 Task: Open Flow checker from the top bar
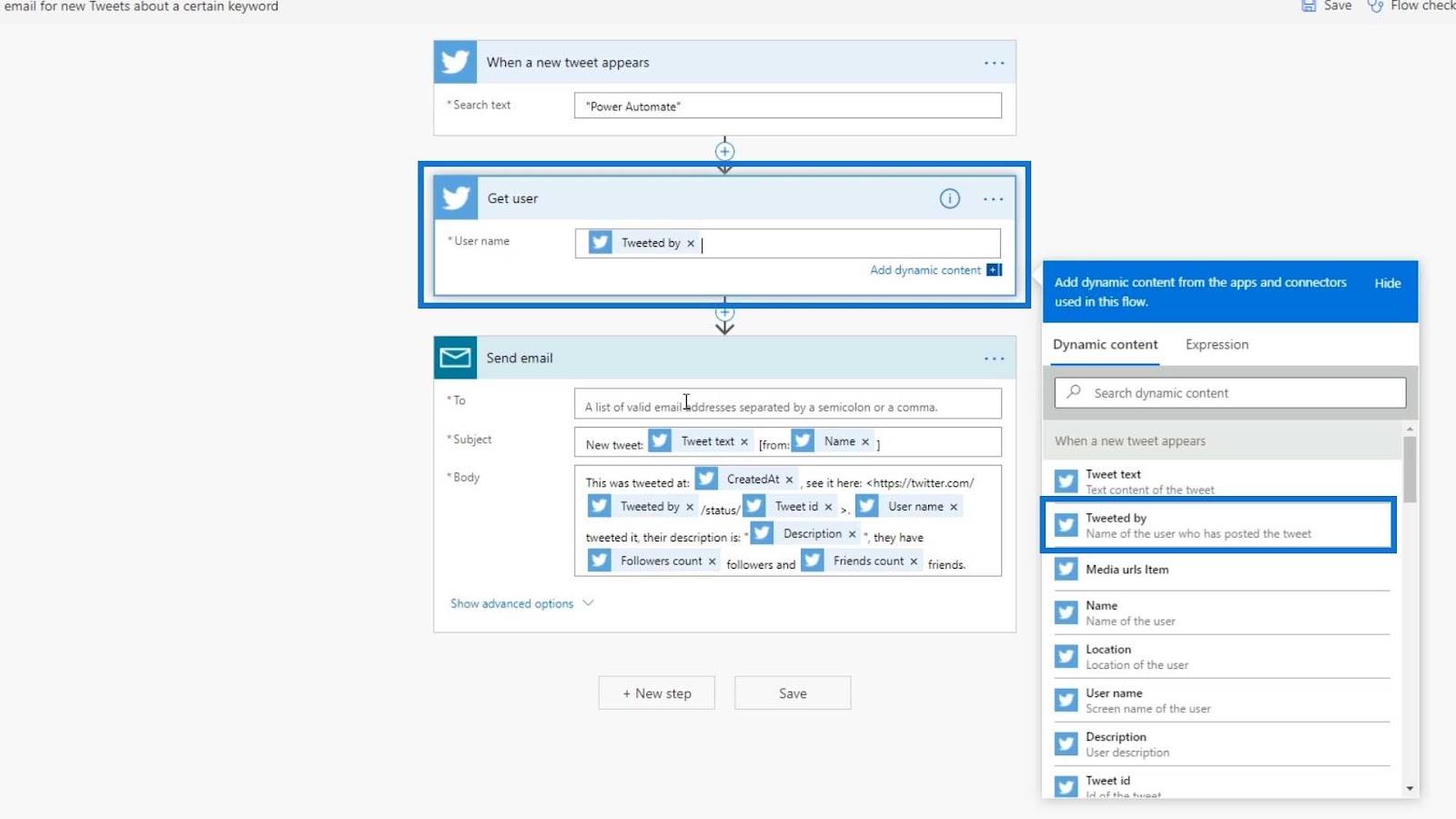point(1411,5)
